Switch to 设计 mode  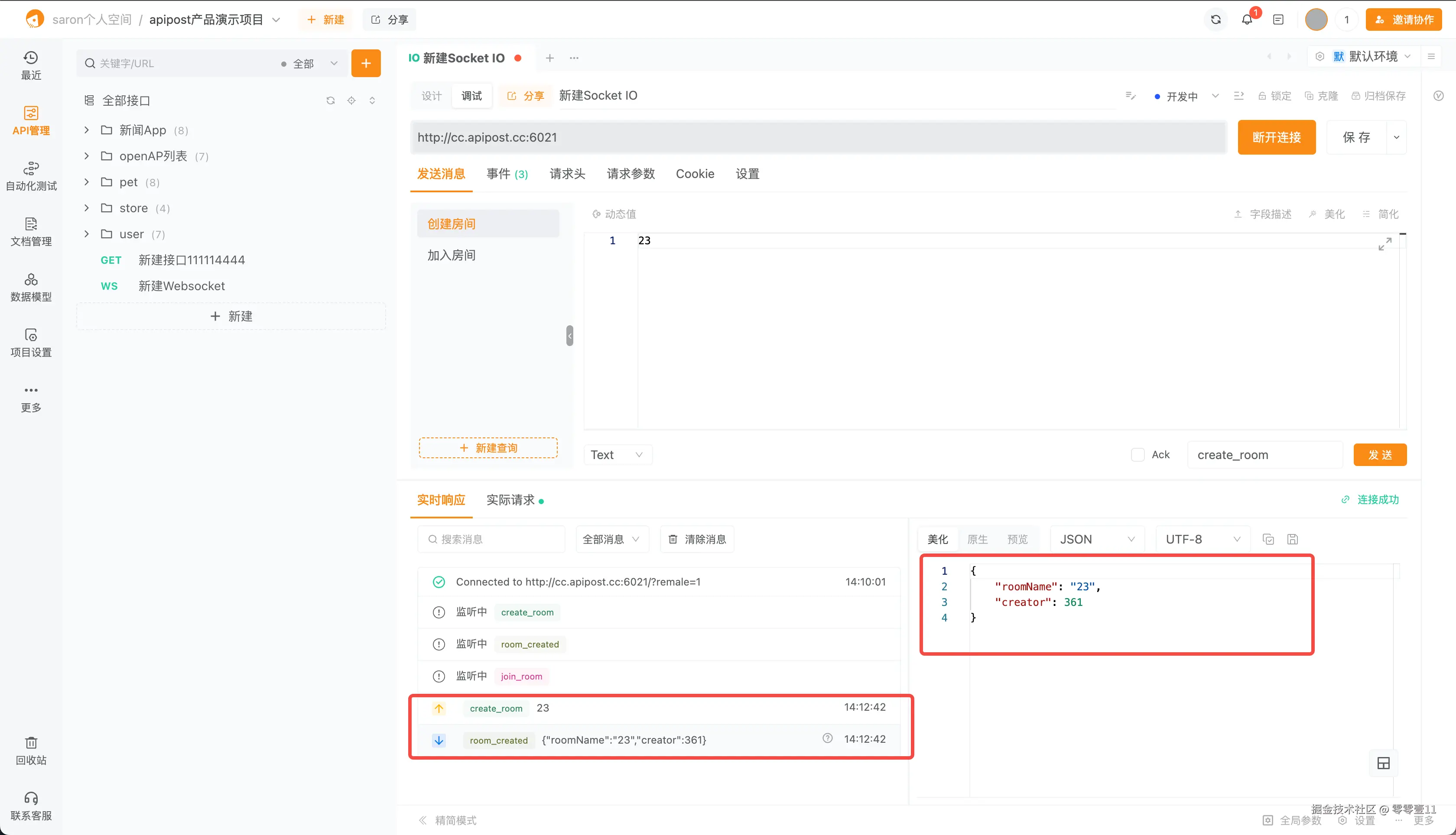432,96
